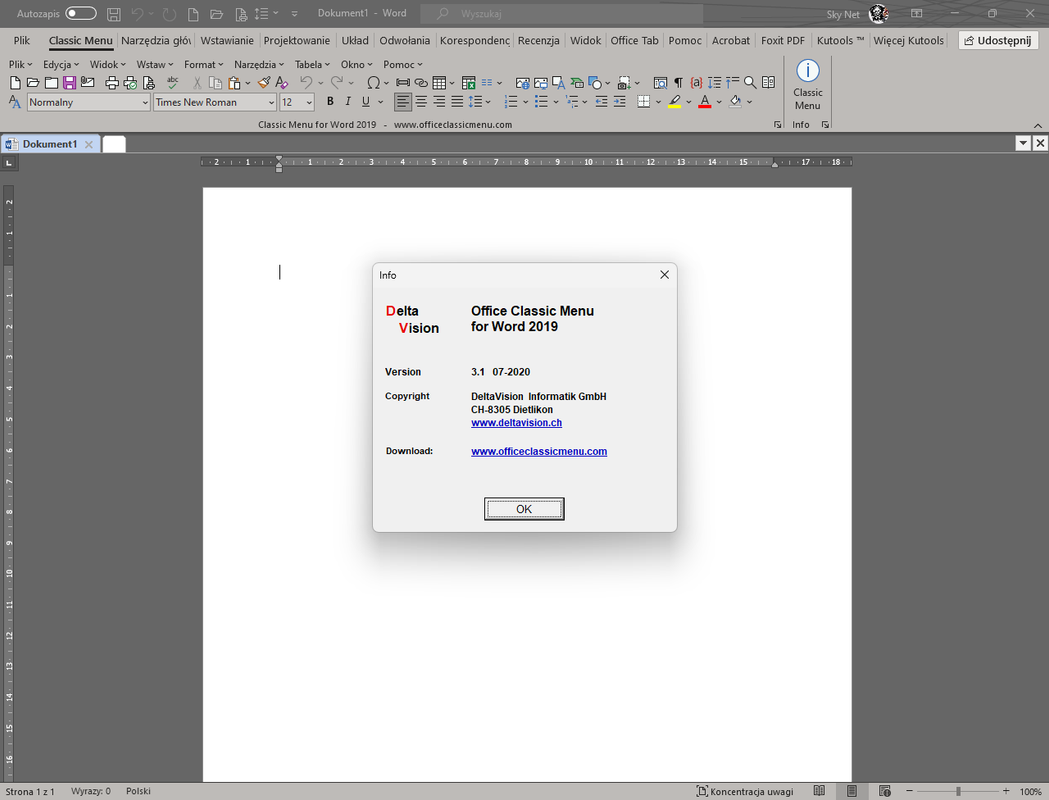Select the Dokument1 document tab
1049x800 pixels.
(50, 144)
